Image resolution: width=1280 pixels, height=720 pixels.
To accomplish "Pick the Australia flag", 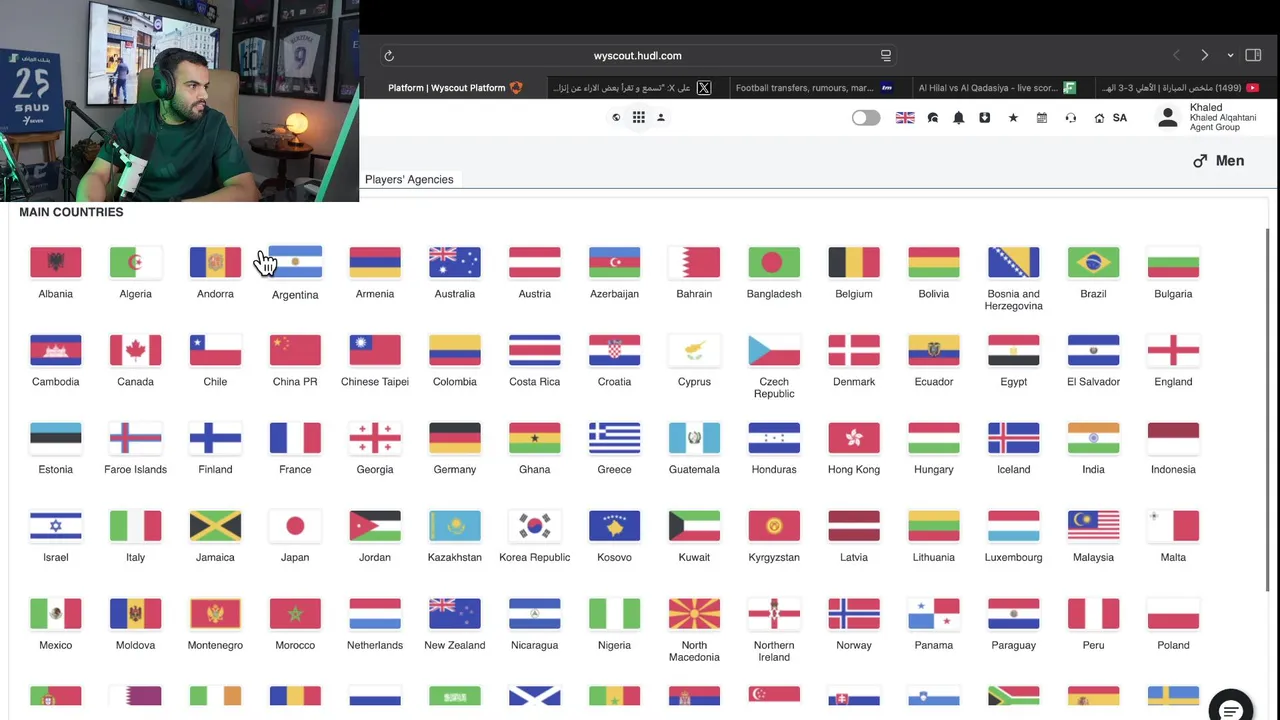I will (455, 262).
